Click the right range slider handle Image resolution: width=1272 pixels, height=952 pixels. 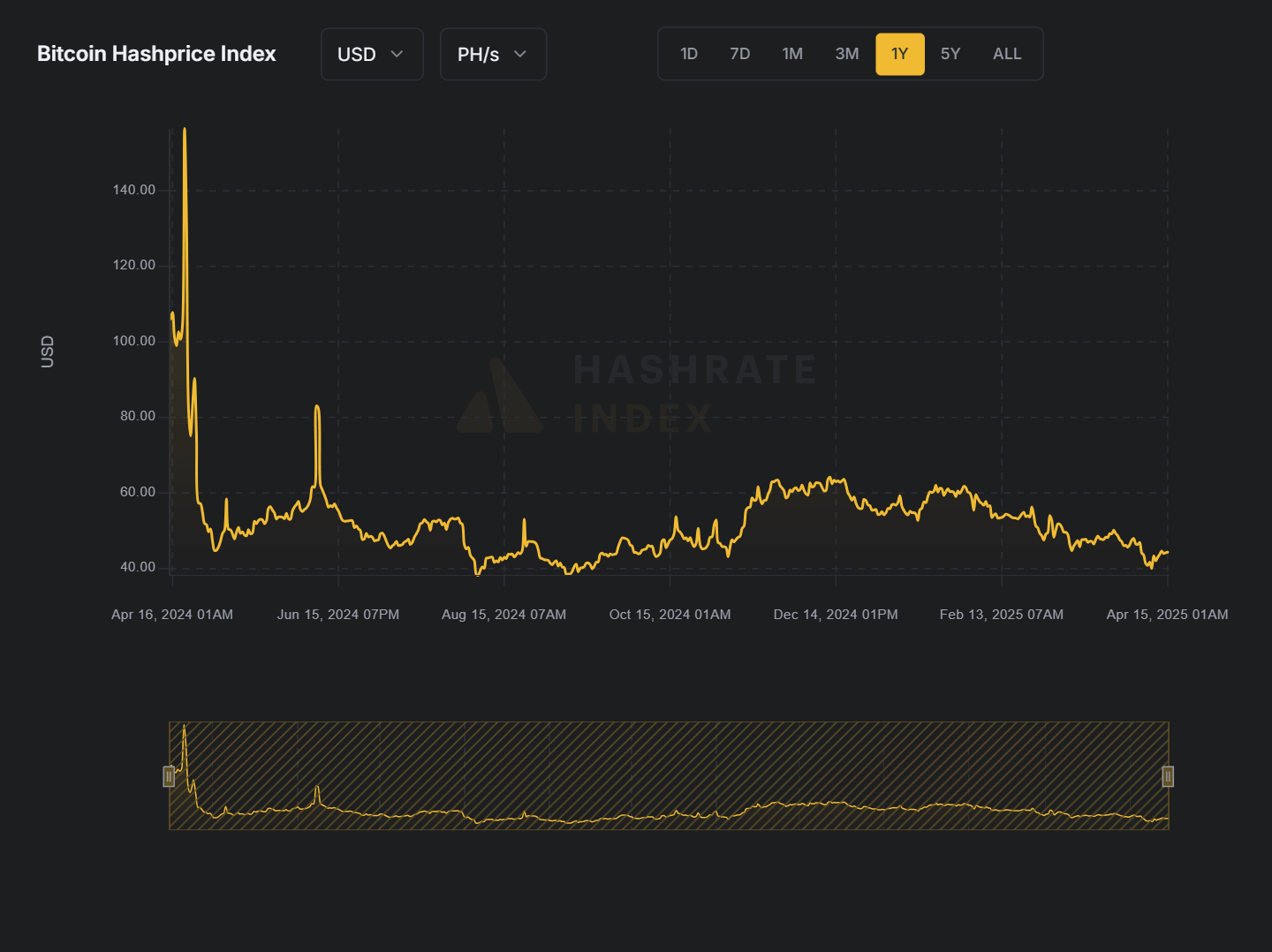1168,776
